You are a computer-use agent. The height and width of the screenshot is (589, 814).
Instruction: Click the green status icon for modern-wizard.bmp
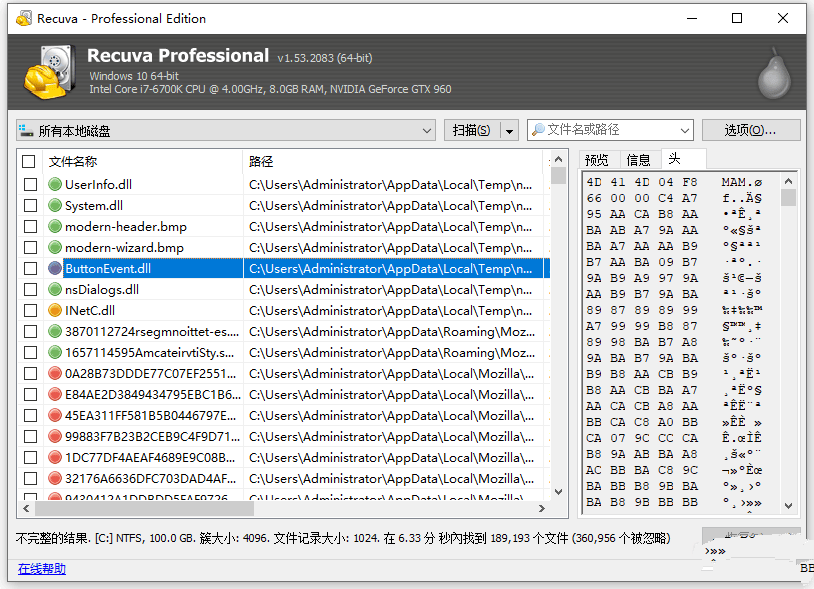[x=55, y=248]
